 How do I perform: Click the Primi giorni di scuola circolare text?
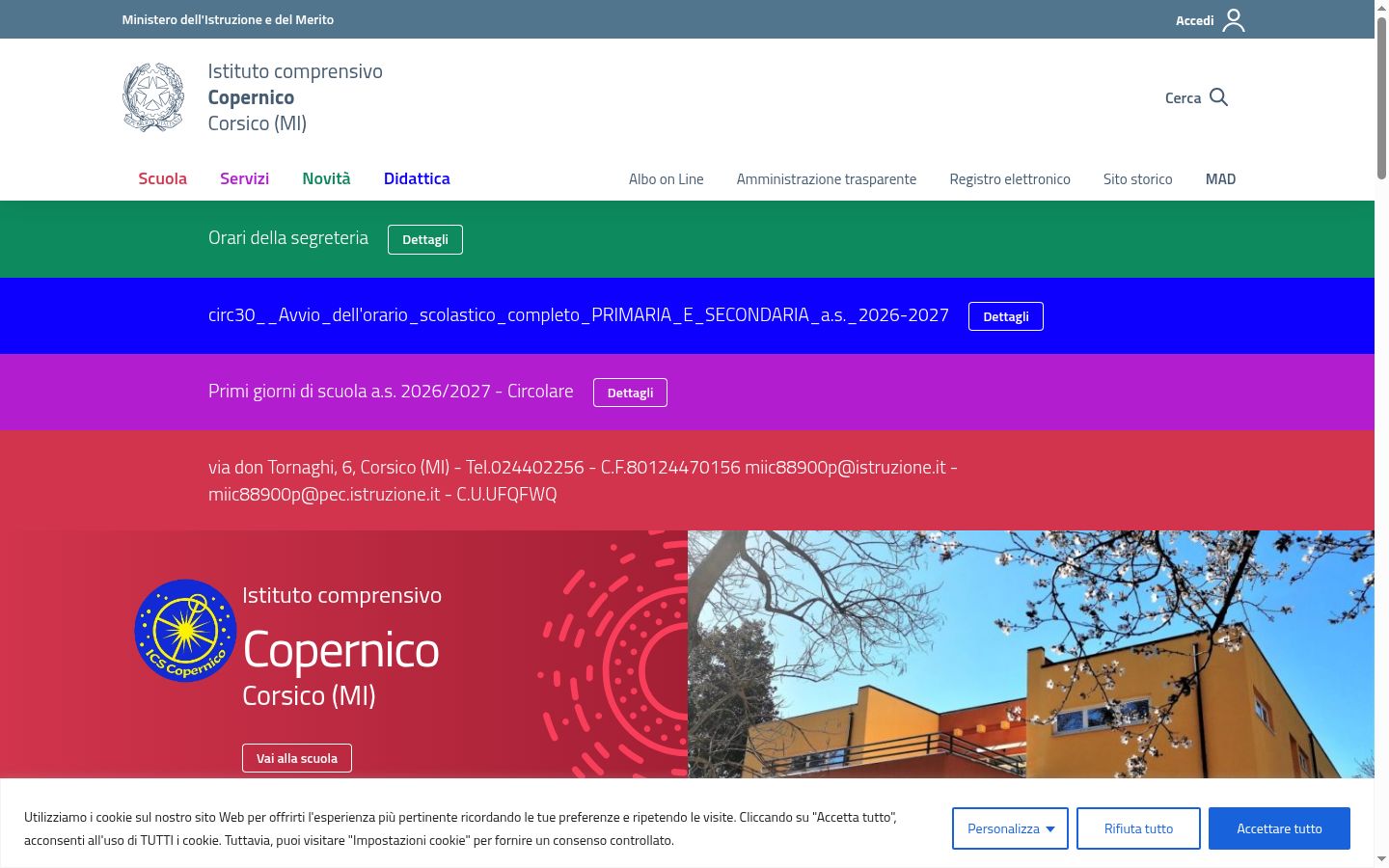391,392
